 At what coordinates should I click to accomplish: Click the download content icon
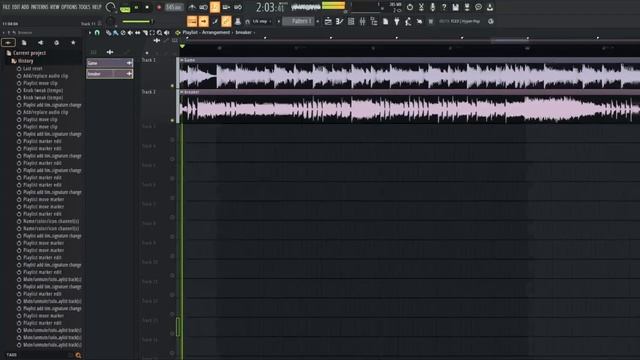[490, 7]
